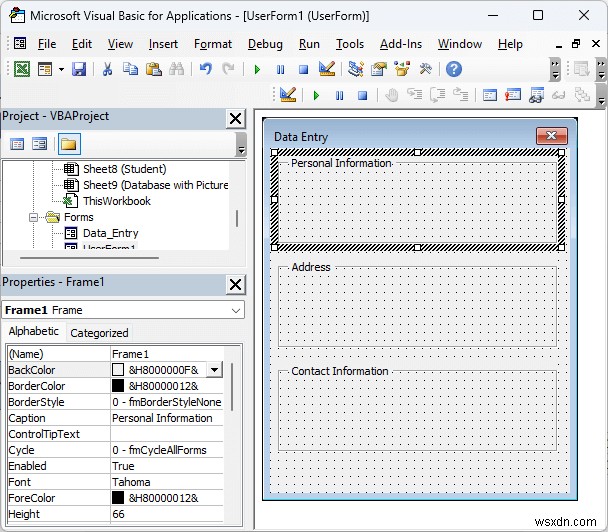The image size is (608, 532).
Task: Select the Contact Information frame on the form
Action: coord(418,409)
